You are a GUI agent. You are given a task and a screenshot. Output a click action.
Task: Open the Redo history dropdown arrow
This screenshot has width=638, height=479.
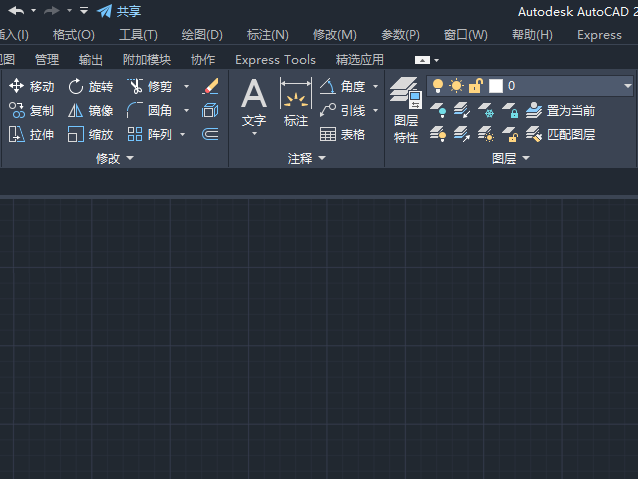click(x=70, y=11)
